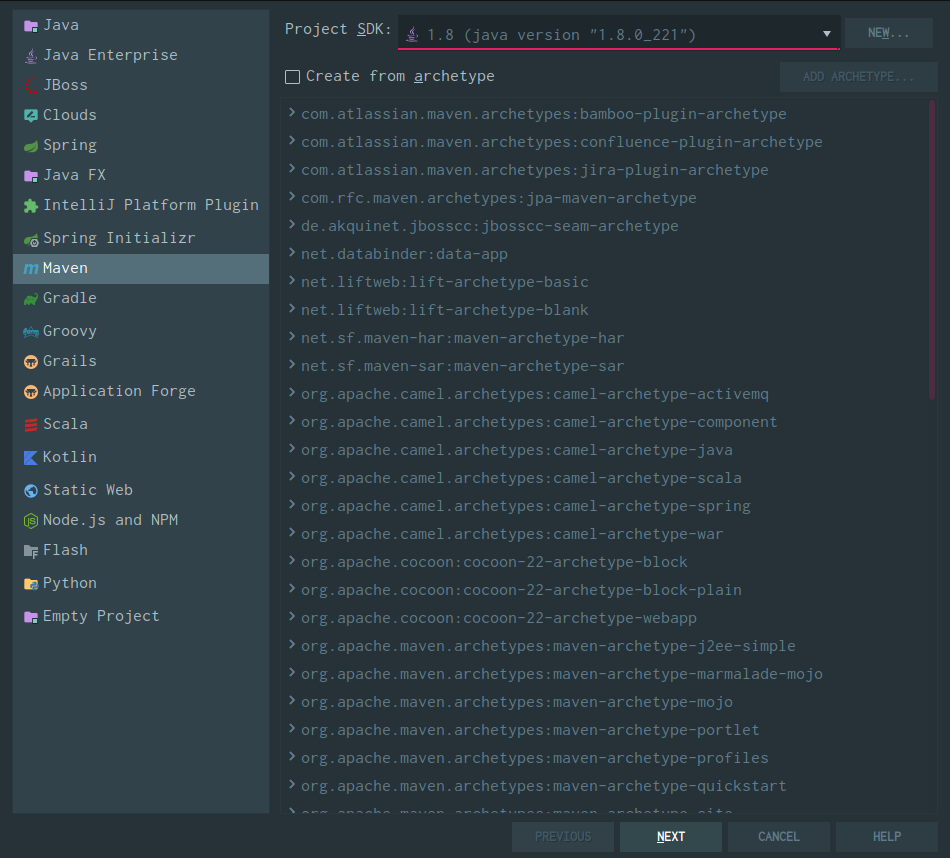
Task: Expand the jbosscc-seam-archetype entry
Action: (x=292, y=225)
